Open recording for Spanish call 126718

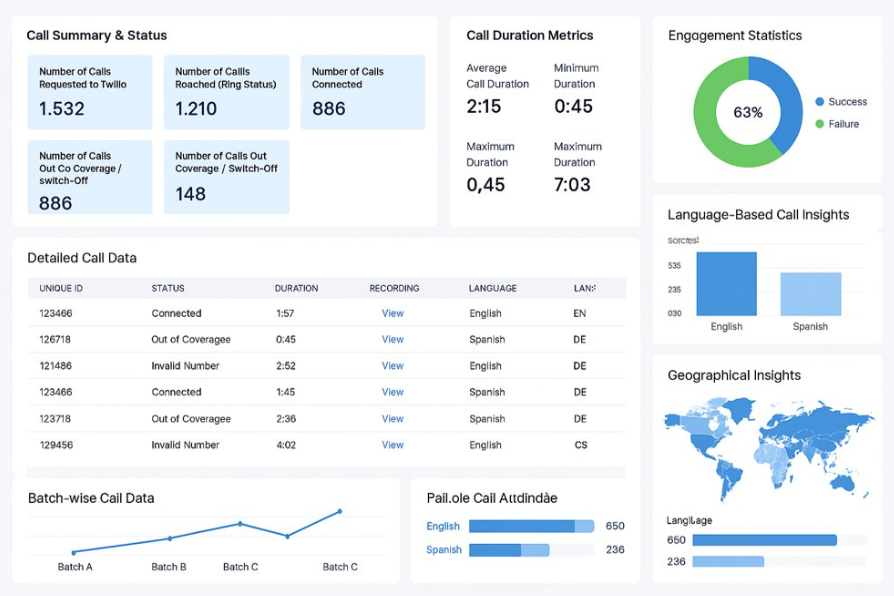point(392,340)
